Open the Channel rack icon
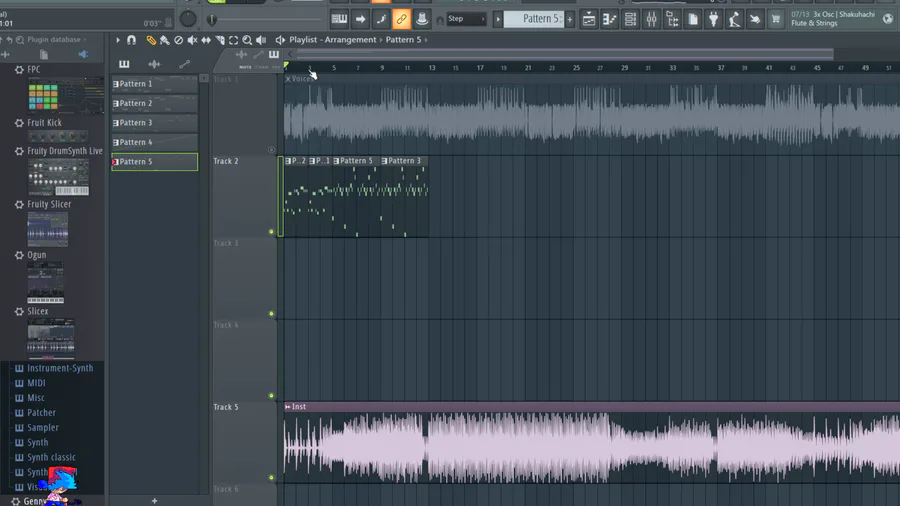The image size is (900, 506). [630, 19]
